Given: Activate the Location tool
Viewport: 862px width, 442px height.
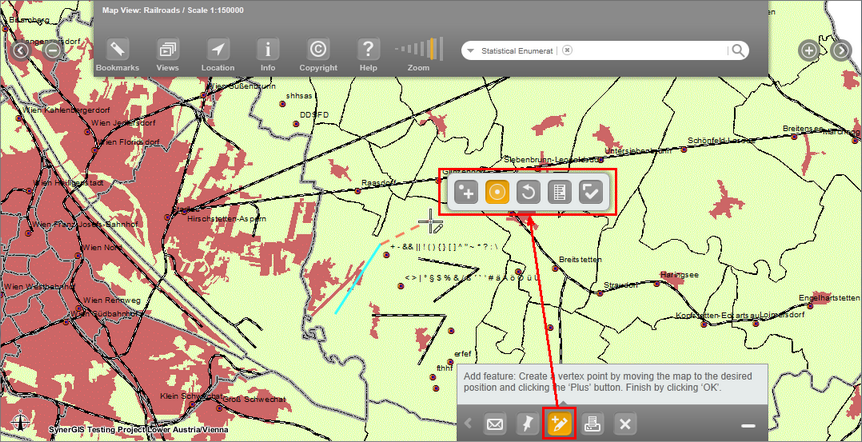Looking at the screenshot, I should [217, 50].
